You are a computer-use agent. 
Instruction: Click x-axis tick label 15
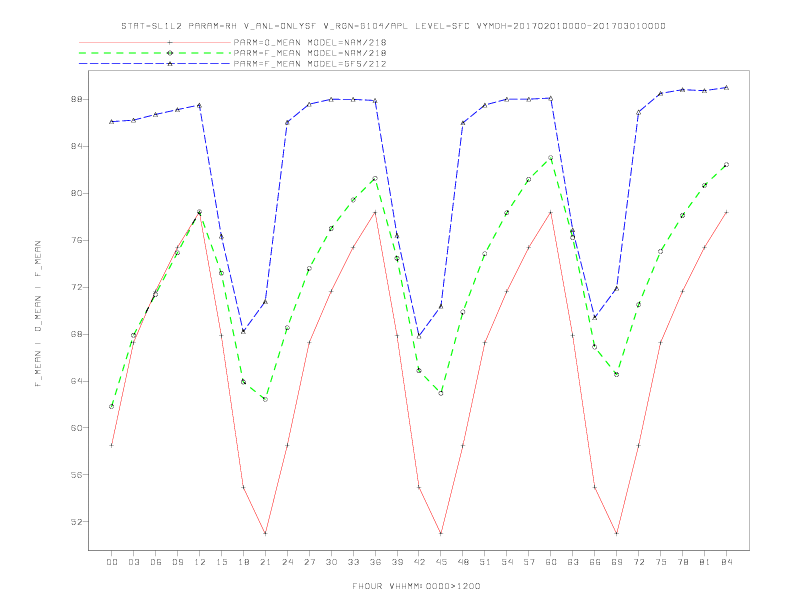point(221,562)
